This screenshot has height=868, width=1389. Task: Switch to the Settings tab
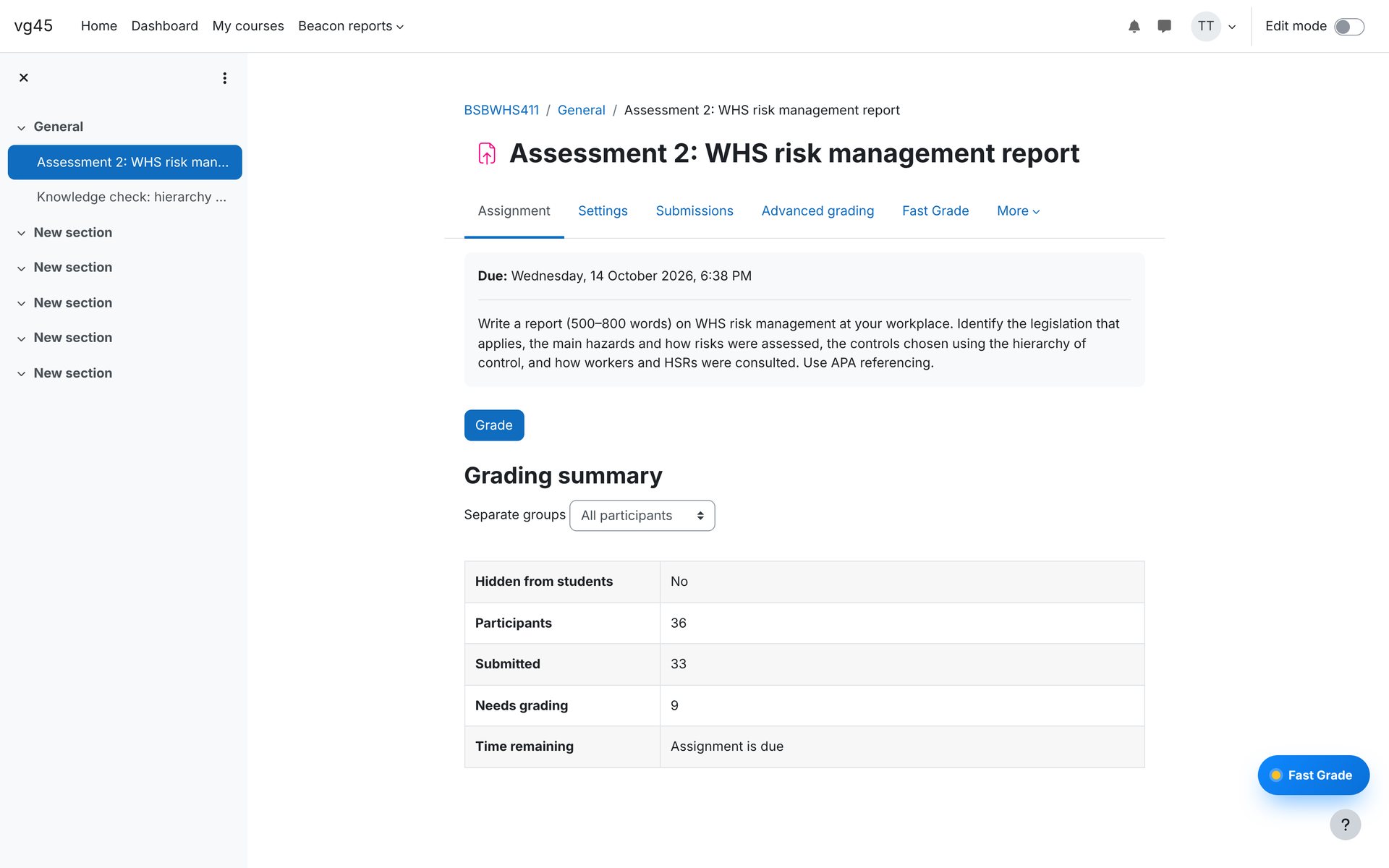coord(603,211)
